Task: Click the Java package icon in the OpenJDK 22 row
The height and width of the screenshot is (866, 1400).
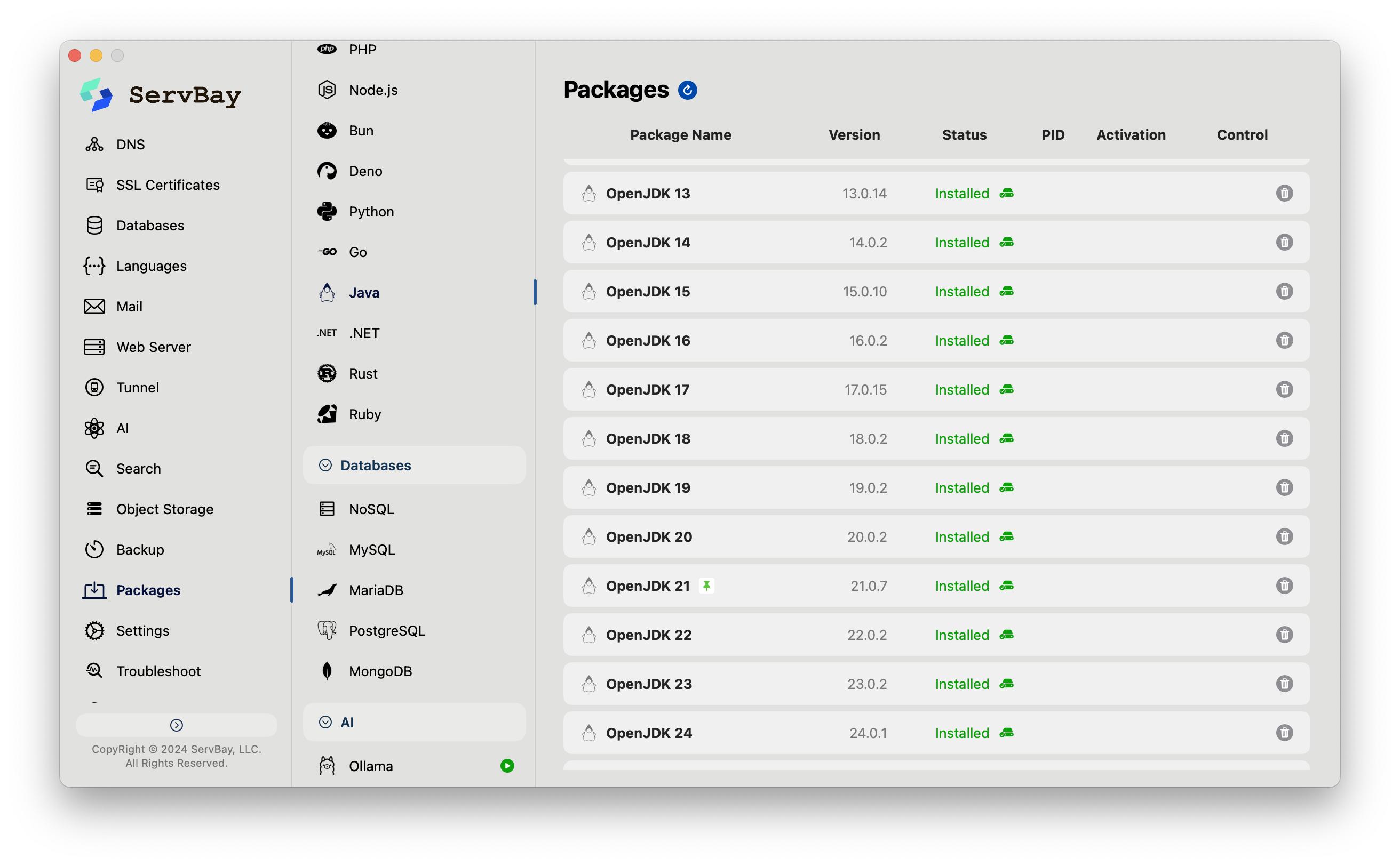Action: pyautogui.click(x=588, y=635)
